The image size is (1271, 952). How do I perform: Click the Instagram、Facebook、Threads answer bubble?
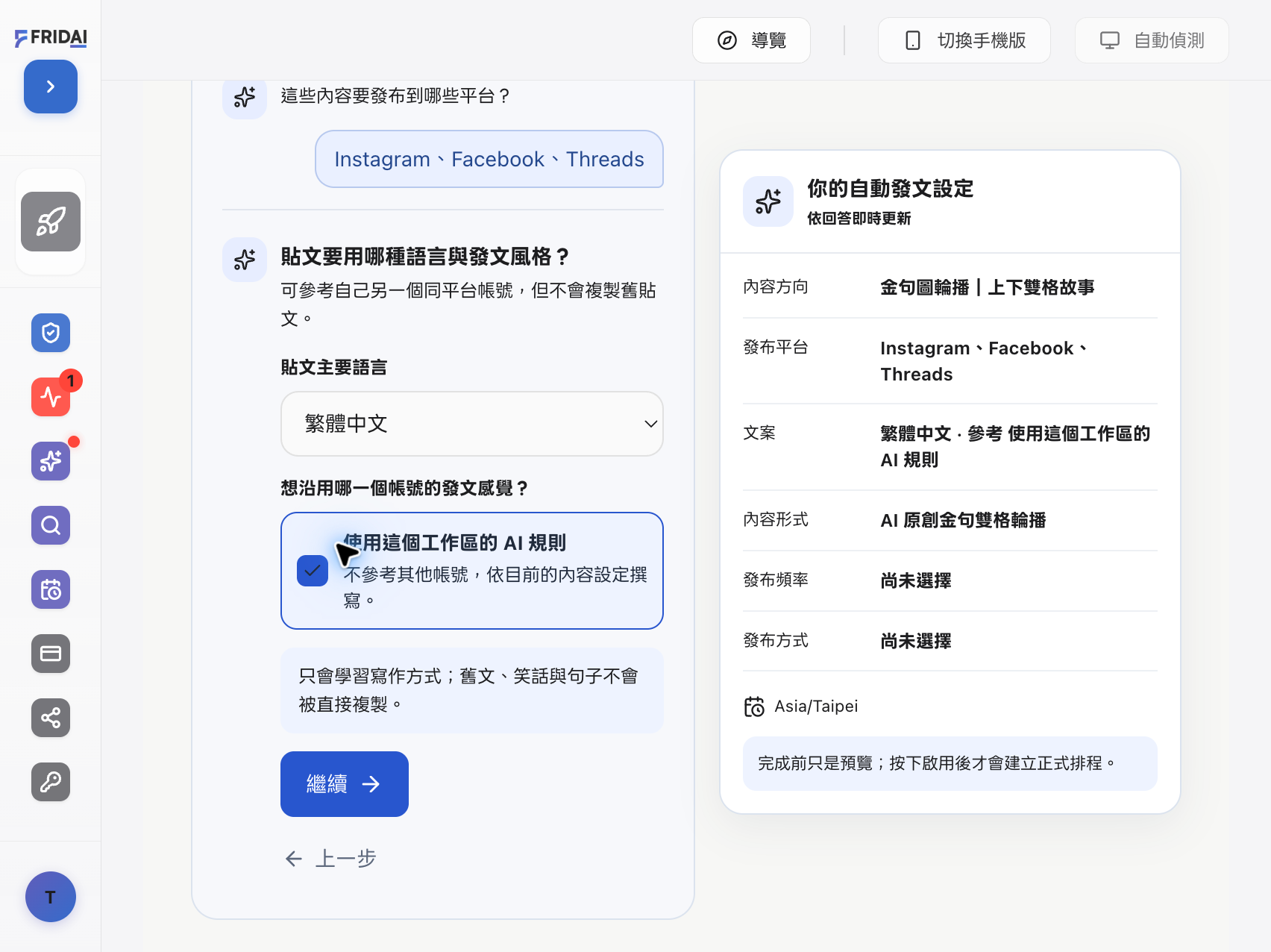[x=489, y=159]
